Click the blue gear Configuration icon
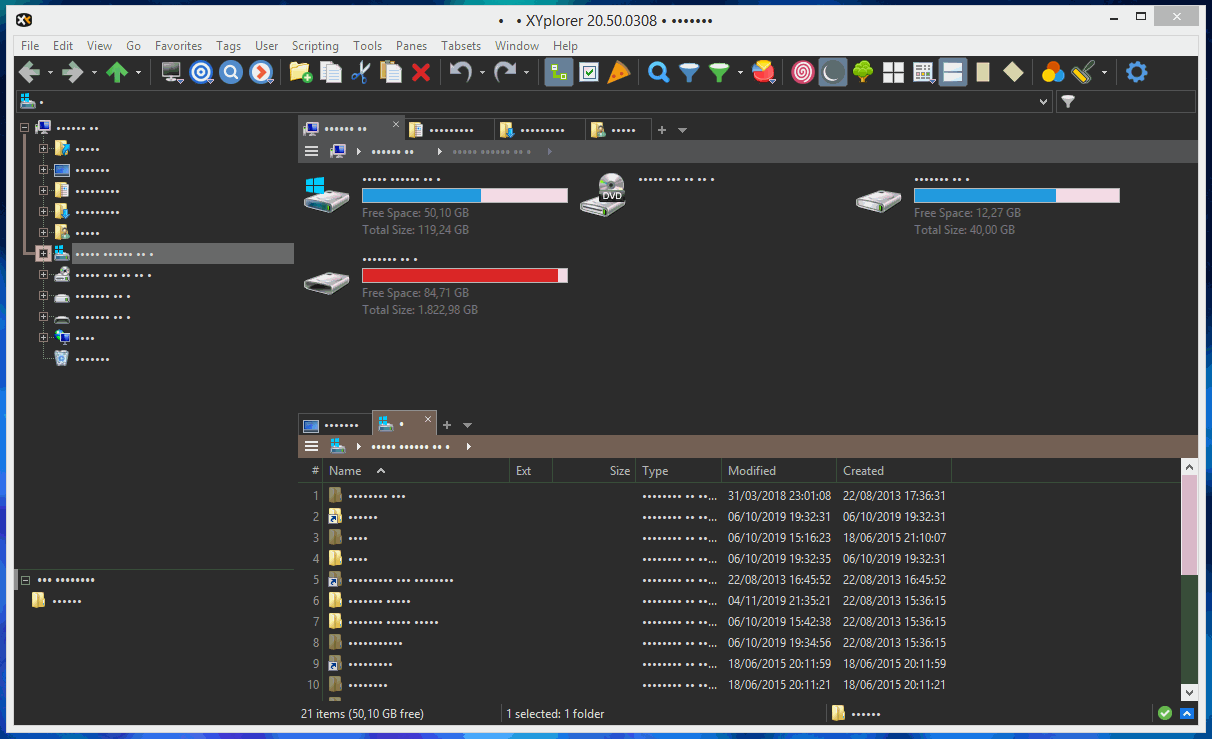Image resolution: width=1212 pixels, height=739 pixels. point(1137,72)
